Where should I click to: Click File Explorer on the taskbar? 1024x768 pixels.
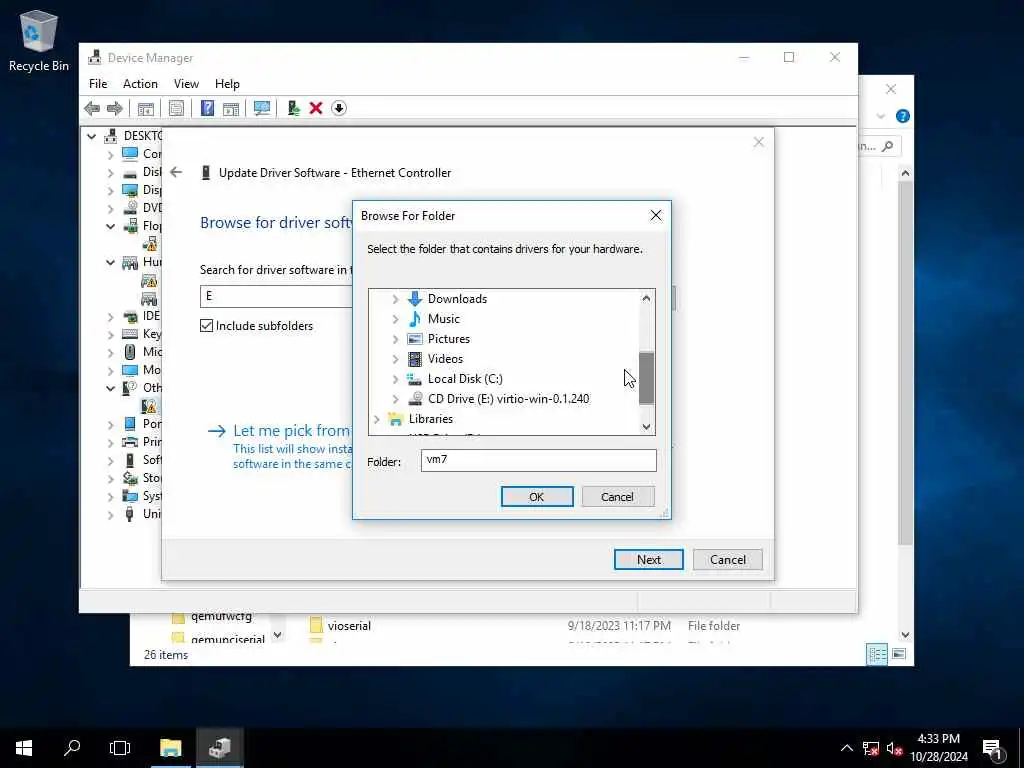(x=170, y=748)
